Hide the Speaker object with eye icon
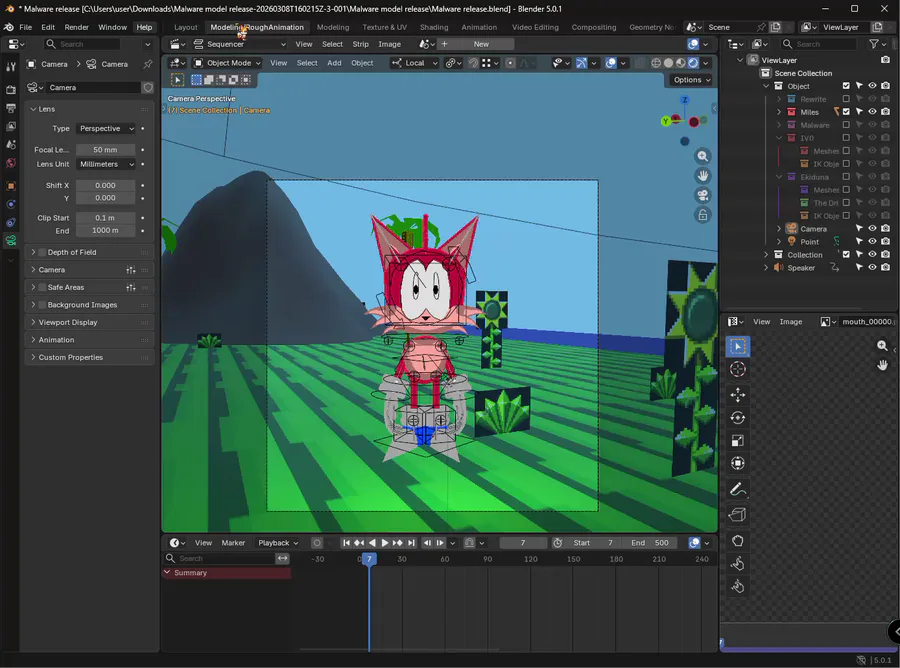Screen dimensions: 900x668 pos(872,267)
